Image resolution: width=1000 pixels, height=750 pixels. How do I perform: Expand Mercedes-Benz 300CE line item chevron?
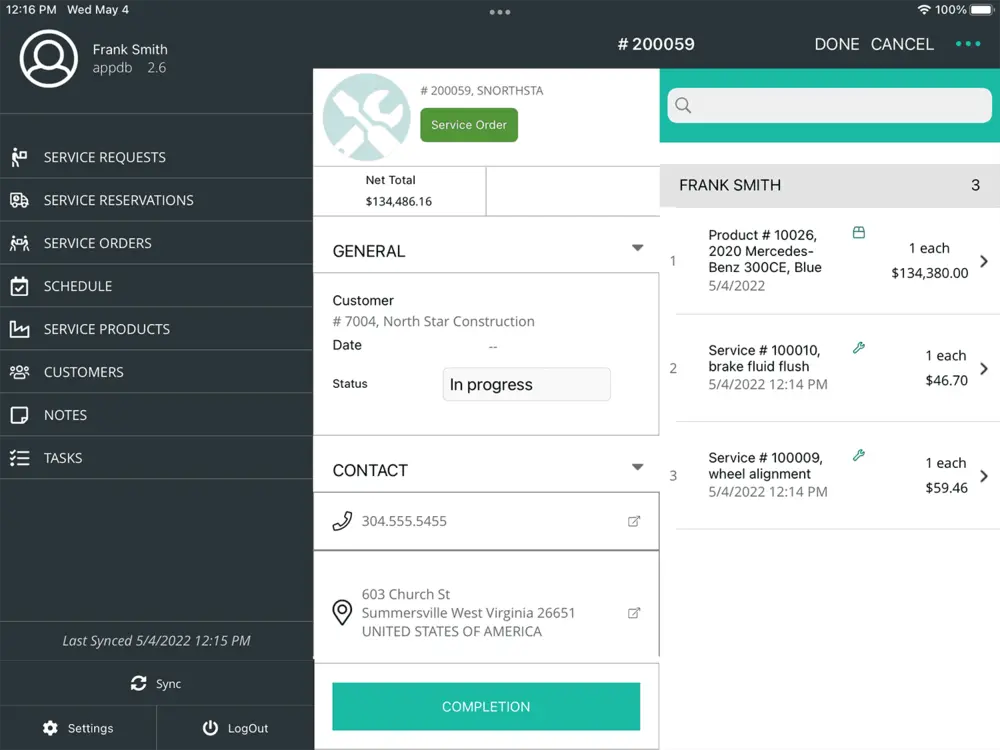coord(984,261)
